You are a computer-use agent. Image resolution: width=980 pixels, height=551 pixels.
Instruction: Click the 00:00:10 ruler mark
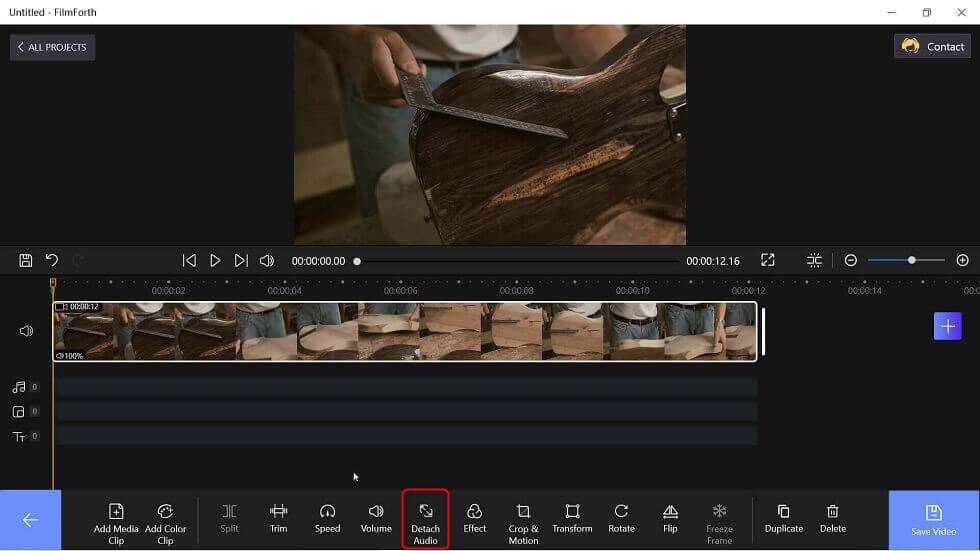(x=632, y=290)
